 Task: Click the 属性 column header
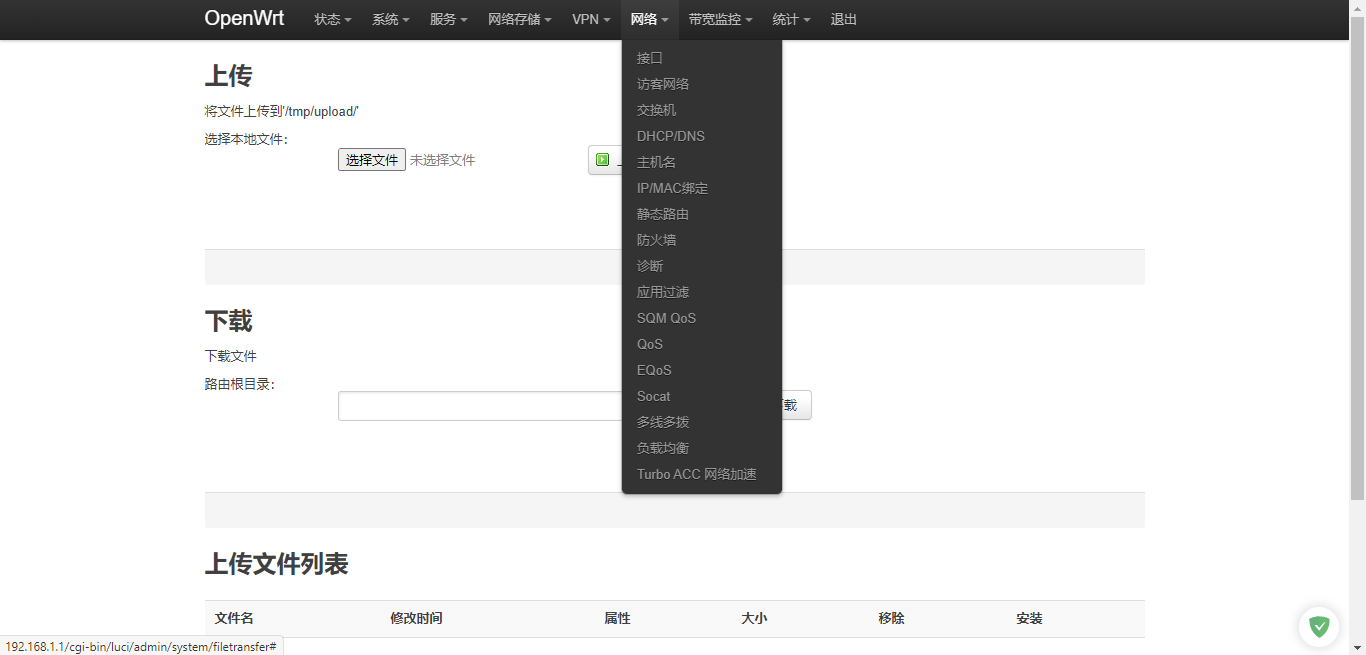pyautogui.click(x=617, y=618)
